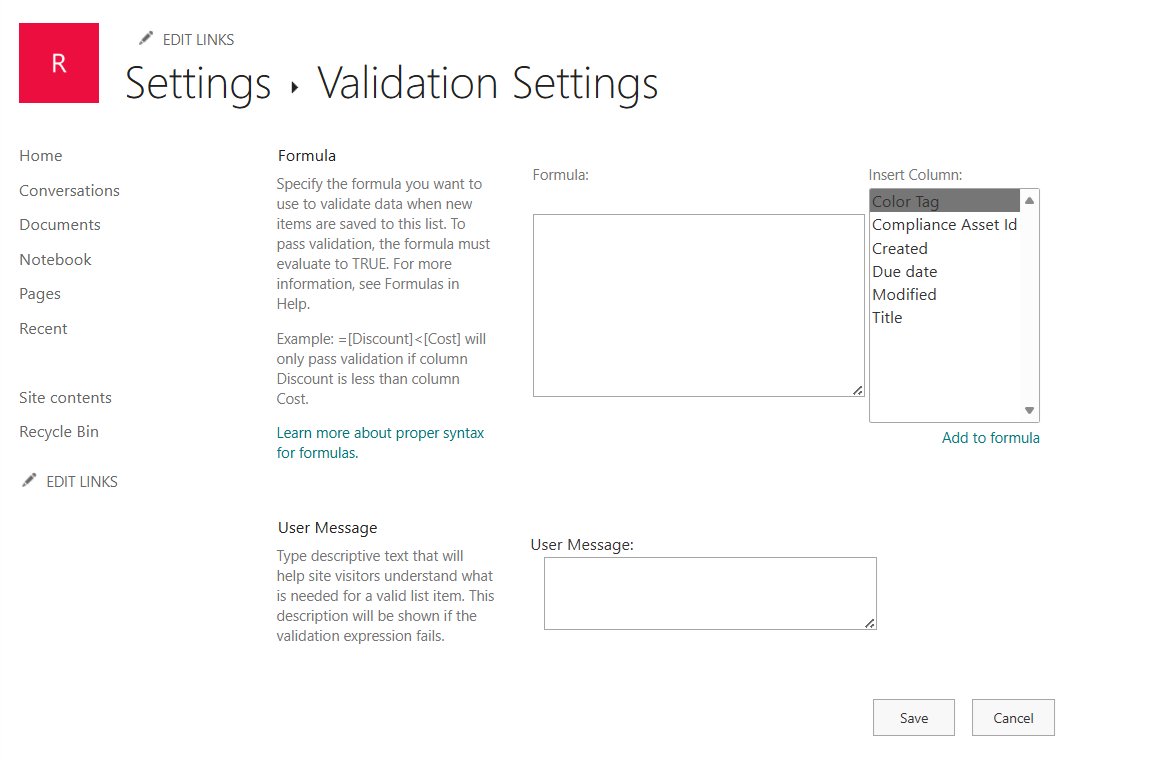
Task: Click the scroll up arrow in Insert Column list
Action: [1029, 201]
